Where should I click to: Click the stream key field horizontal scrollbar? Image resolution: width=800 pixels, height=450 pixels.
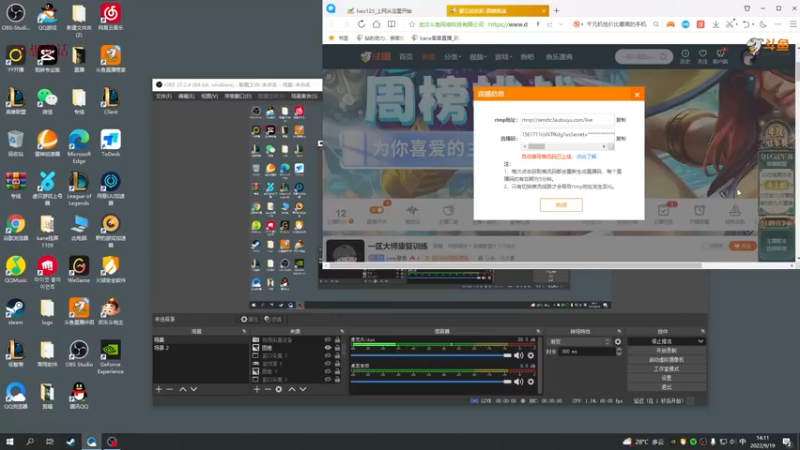[x=567, y=146]
